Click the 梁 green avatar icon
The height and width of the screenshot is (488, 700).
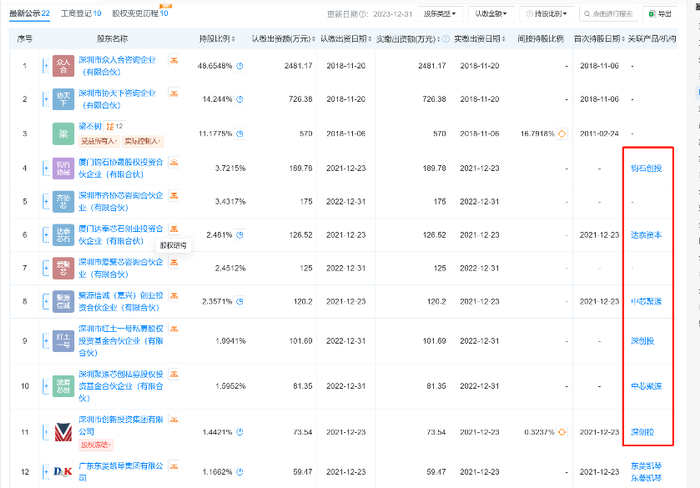pyautogui.click(x=63, y=132)
